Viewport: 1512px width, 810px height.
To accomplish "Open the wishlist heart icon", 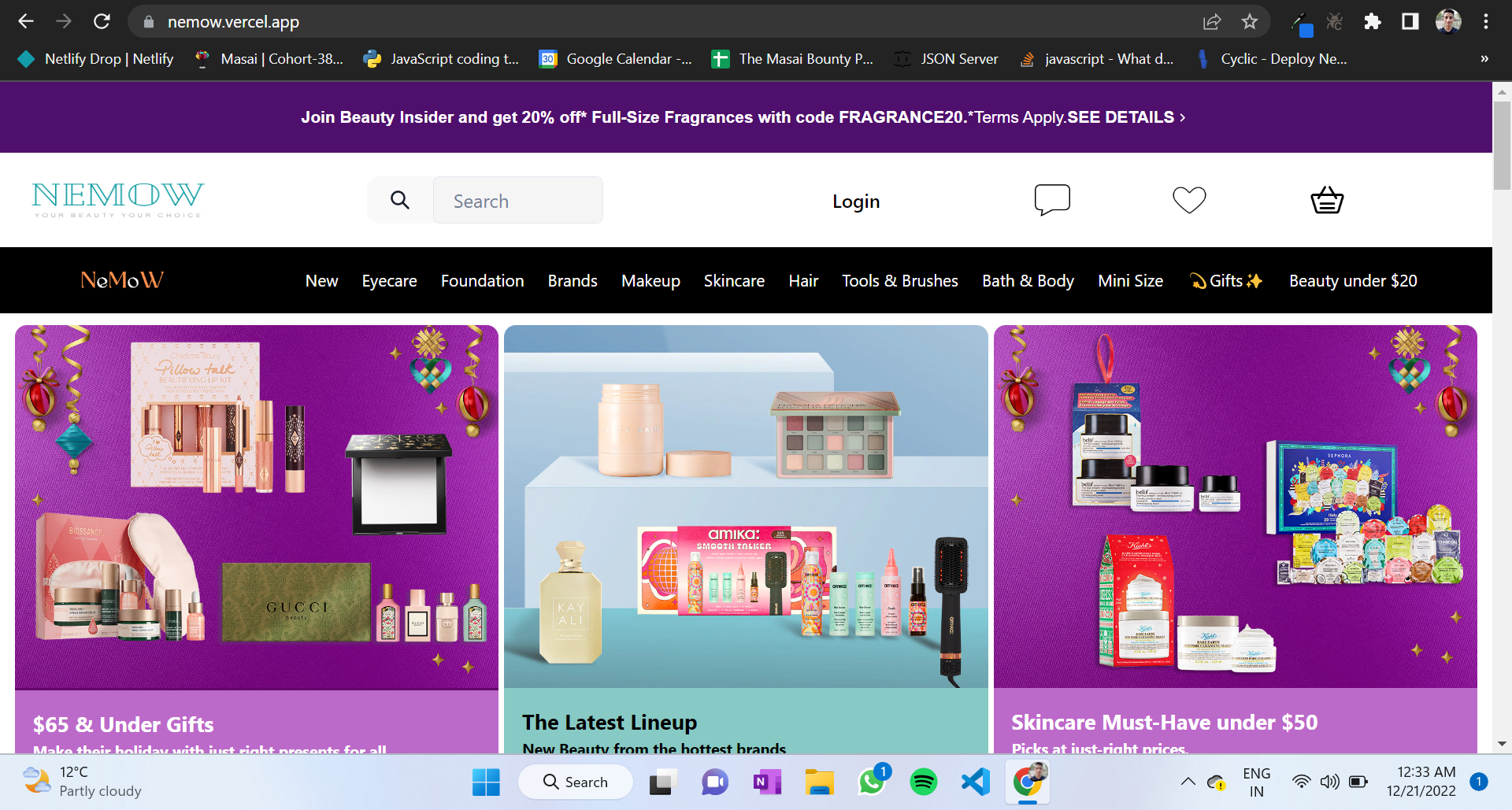I will (x=1189, y=200).
